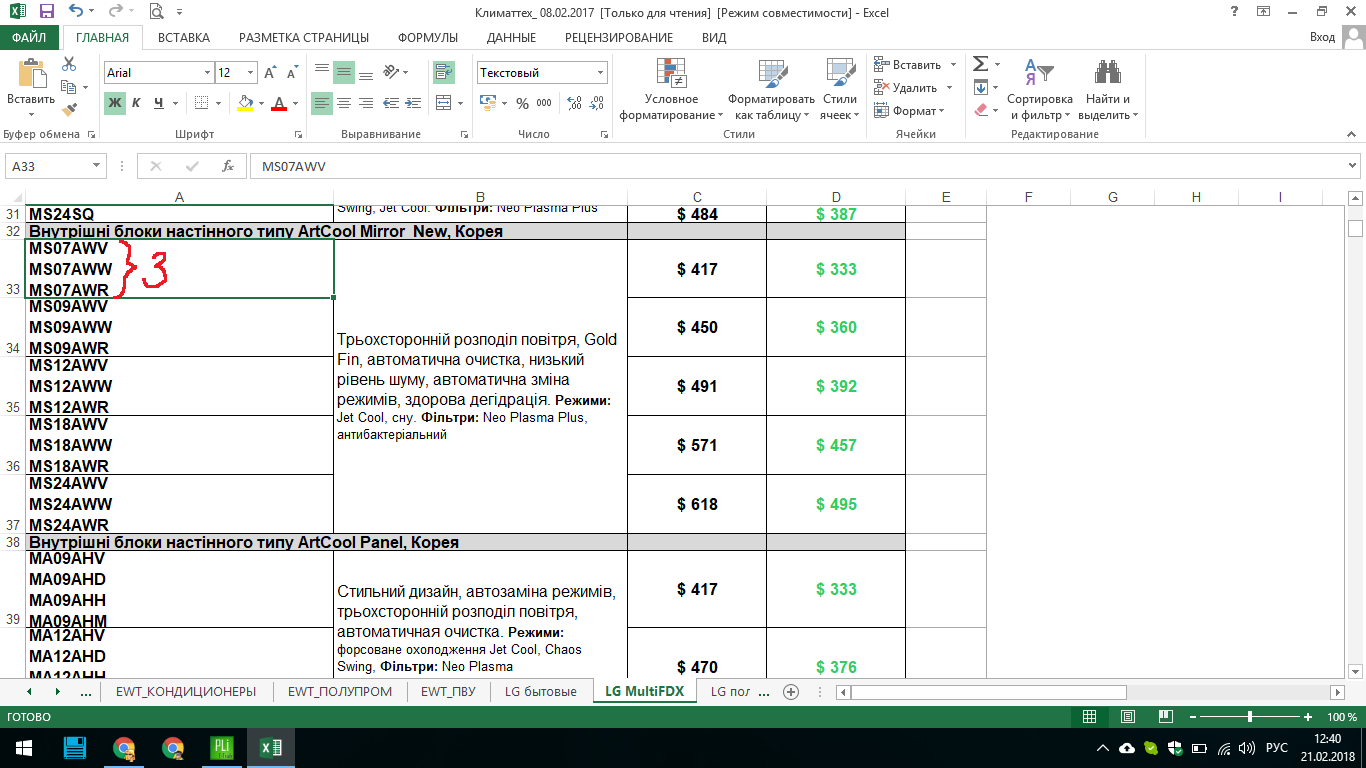Screen dimensions: 1366x768
Task: Switch to the ДАННЫЕ ribbon tab
Action: pos(511,37)
